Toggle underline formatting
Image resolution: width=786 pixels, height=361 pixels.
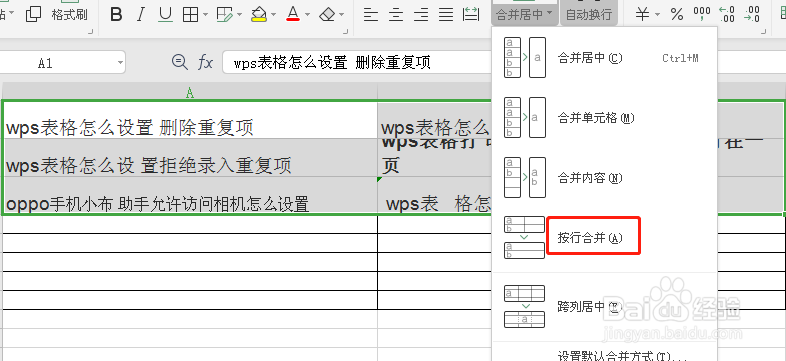click(x=165, y=15)
